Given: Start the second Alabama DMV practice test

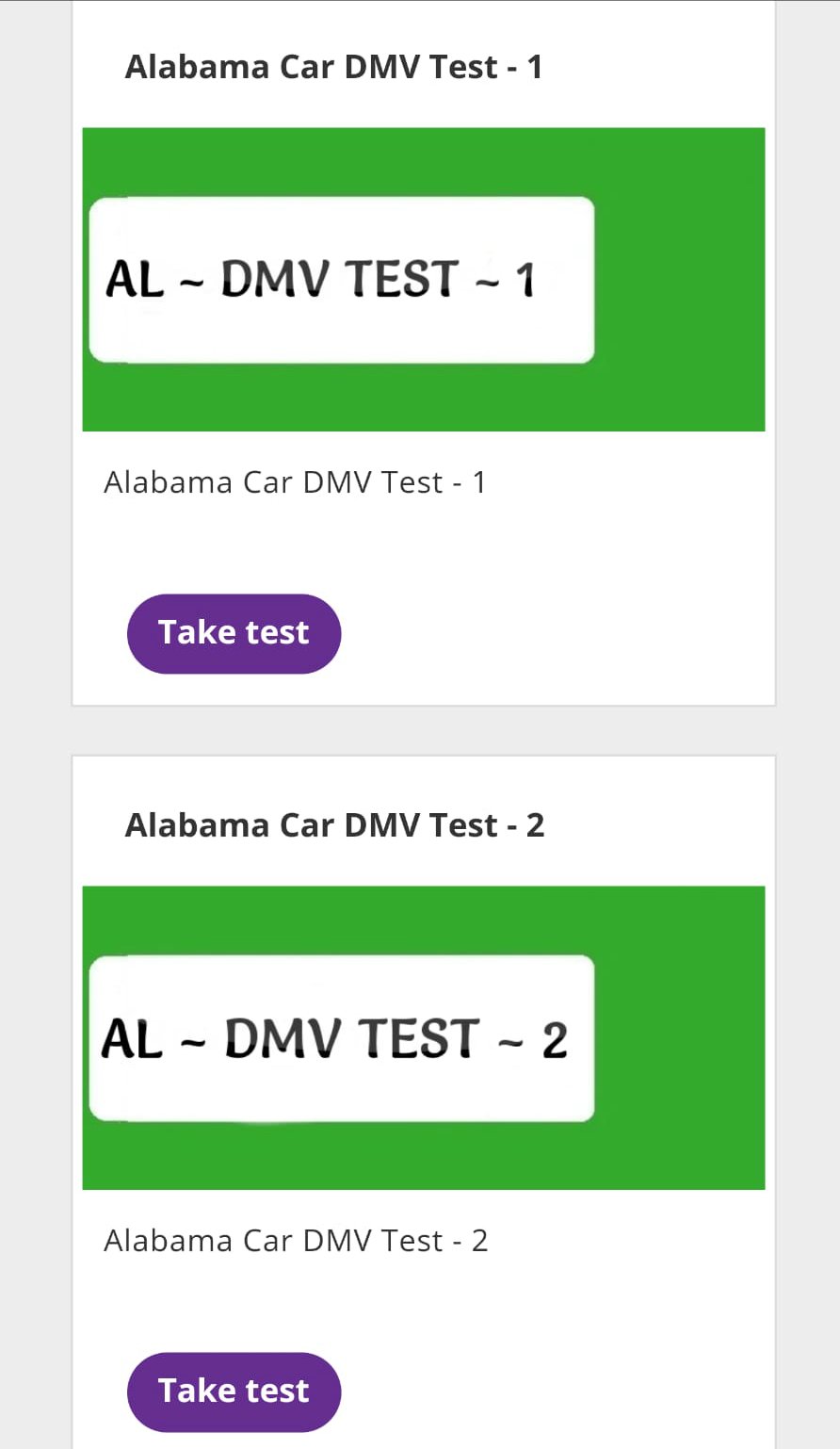Looking at the screenshot, I should (x=234, y=1391).
